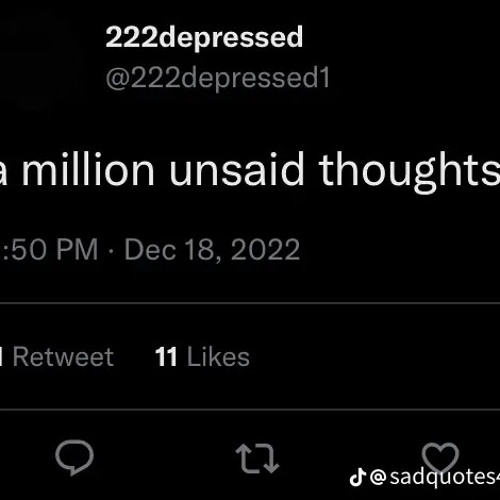Click divider line above Retweet stats

coord(250,303)
